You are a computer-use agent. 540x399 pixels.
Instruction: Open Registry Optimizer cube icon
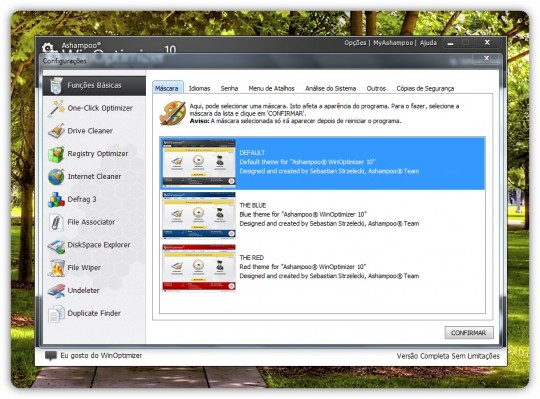point(56,154)
